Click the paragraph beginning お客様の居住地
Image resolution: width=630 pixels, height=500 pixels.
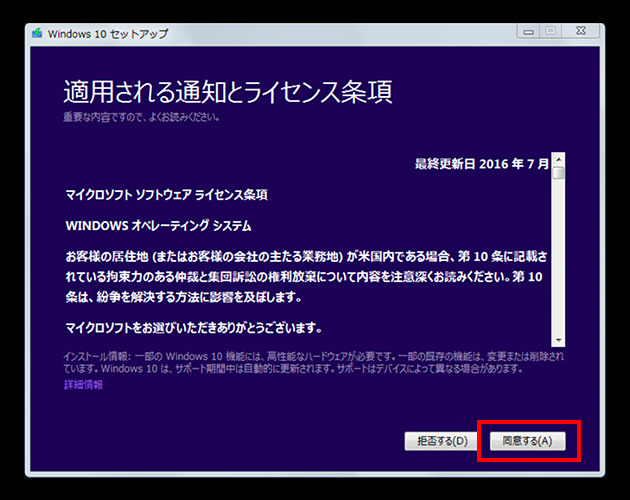tap(306, 277)
